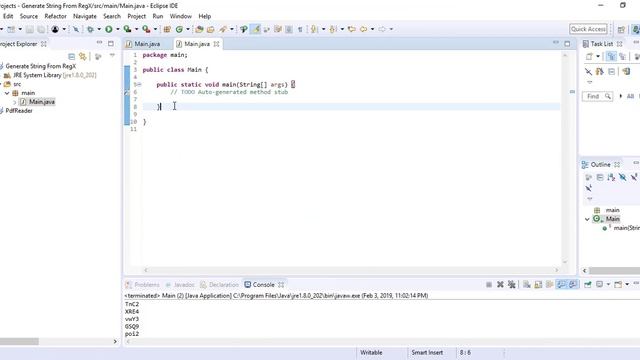The width and height of the screenshot is (640, 360).
Task: Toggle Scroll Lock in Console
Action: (x=538, y=284)
